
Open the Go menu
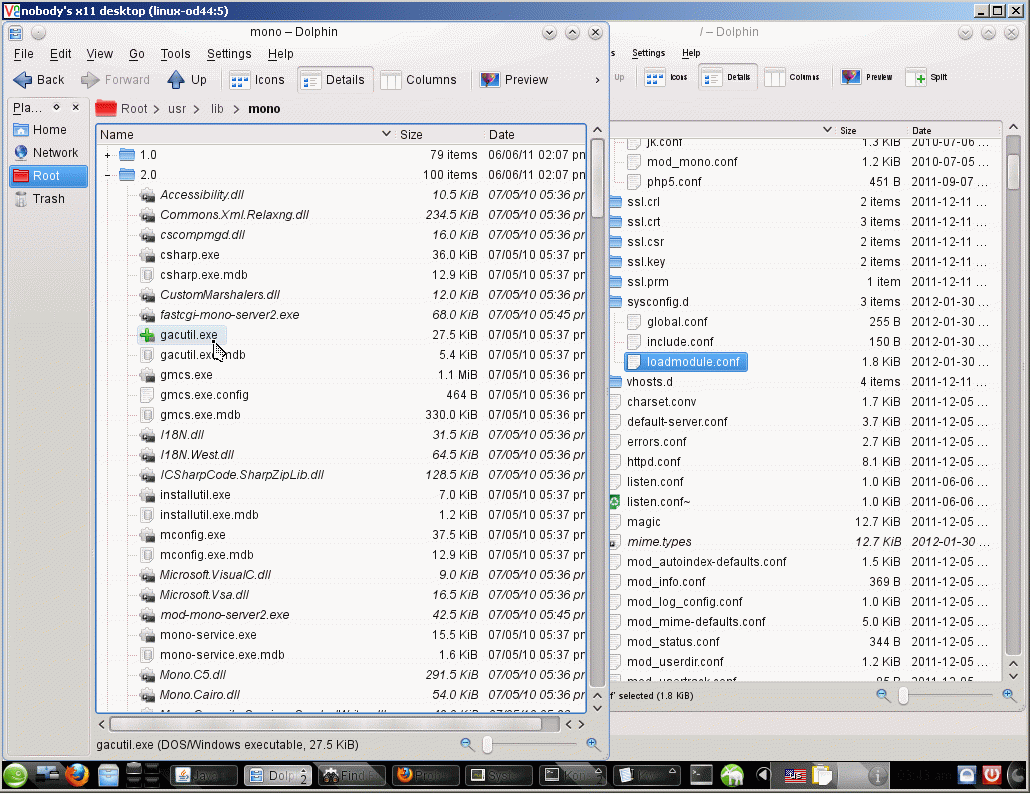137,54
